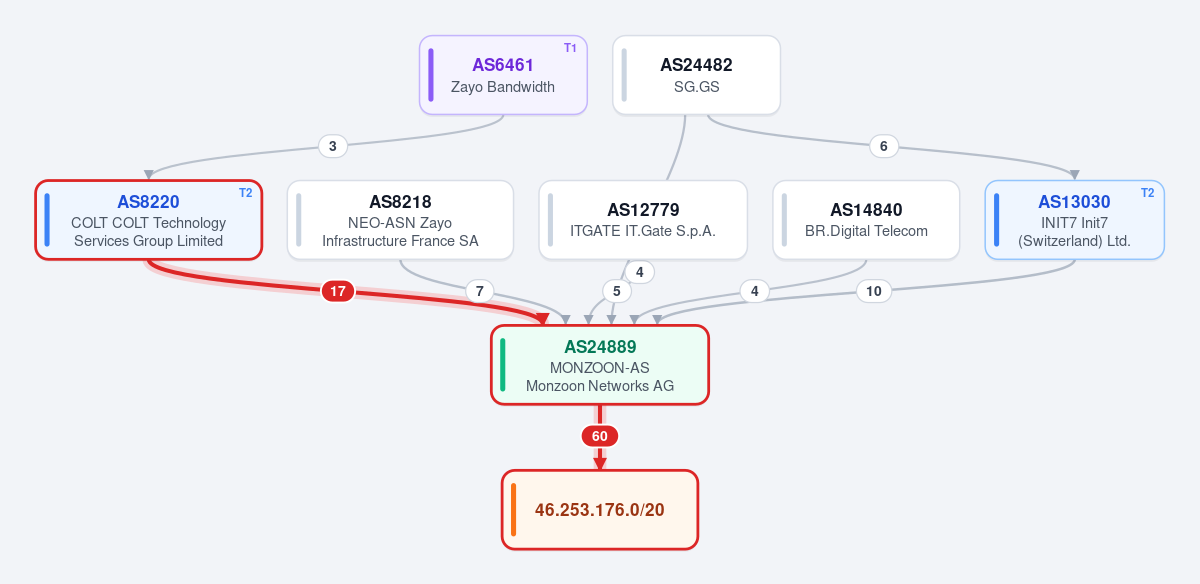Open the AS24889 MONZOON-AS node
The image size is (1200, 584).
coord(600,365)
